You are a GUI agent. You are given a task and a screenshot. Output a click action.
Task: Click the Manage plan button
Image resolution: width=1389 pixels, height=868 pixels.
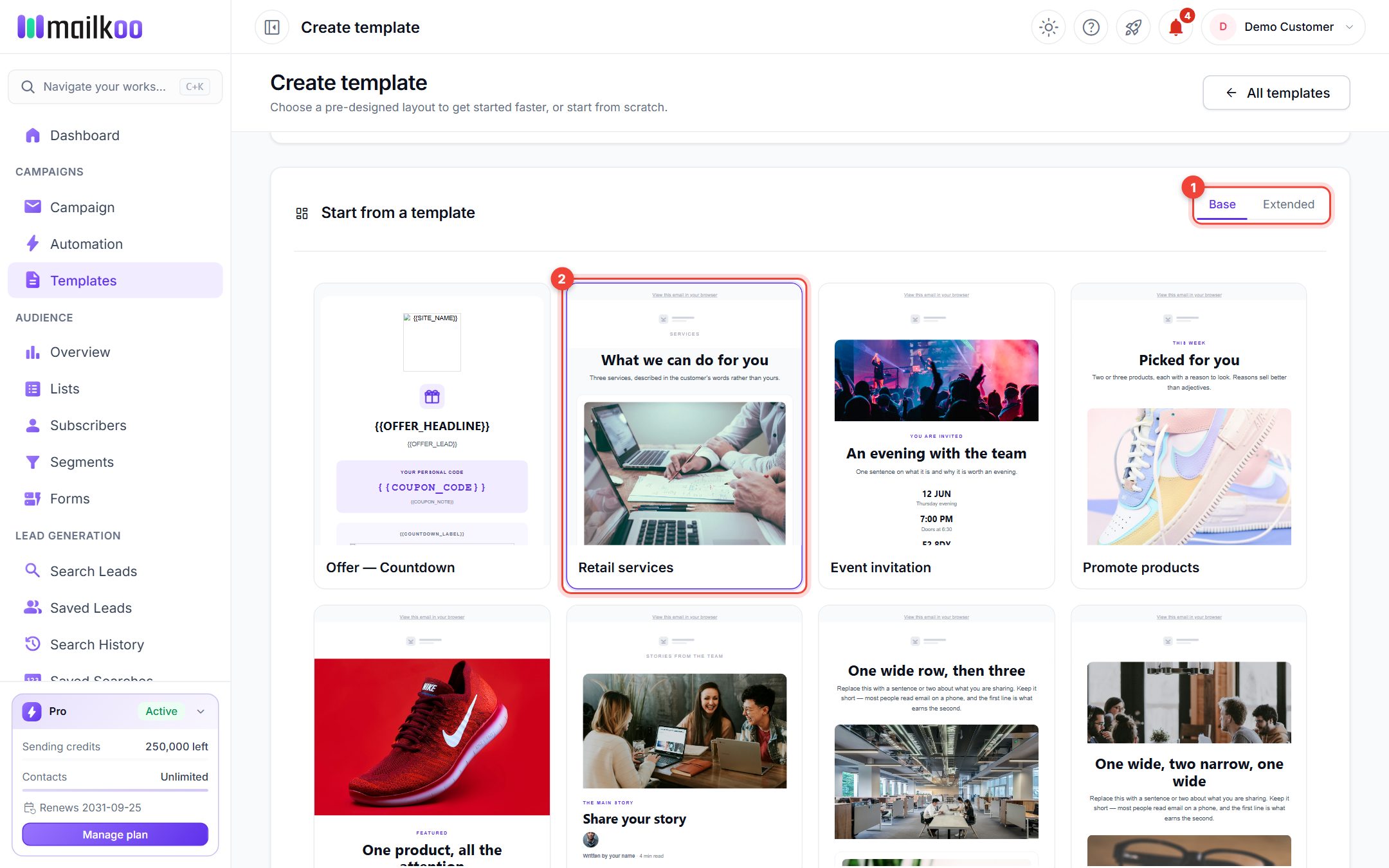115,834
